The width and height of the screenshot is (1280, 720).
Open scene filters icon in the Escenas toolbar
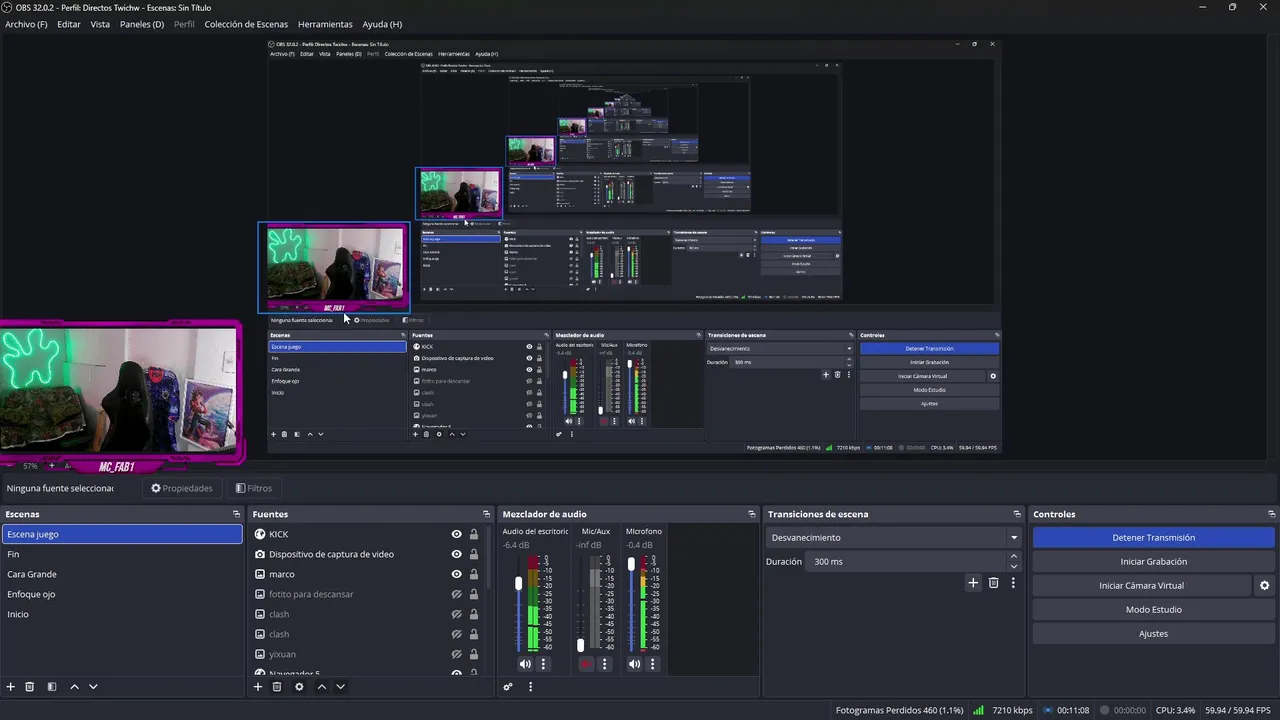click(52, 687)
